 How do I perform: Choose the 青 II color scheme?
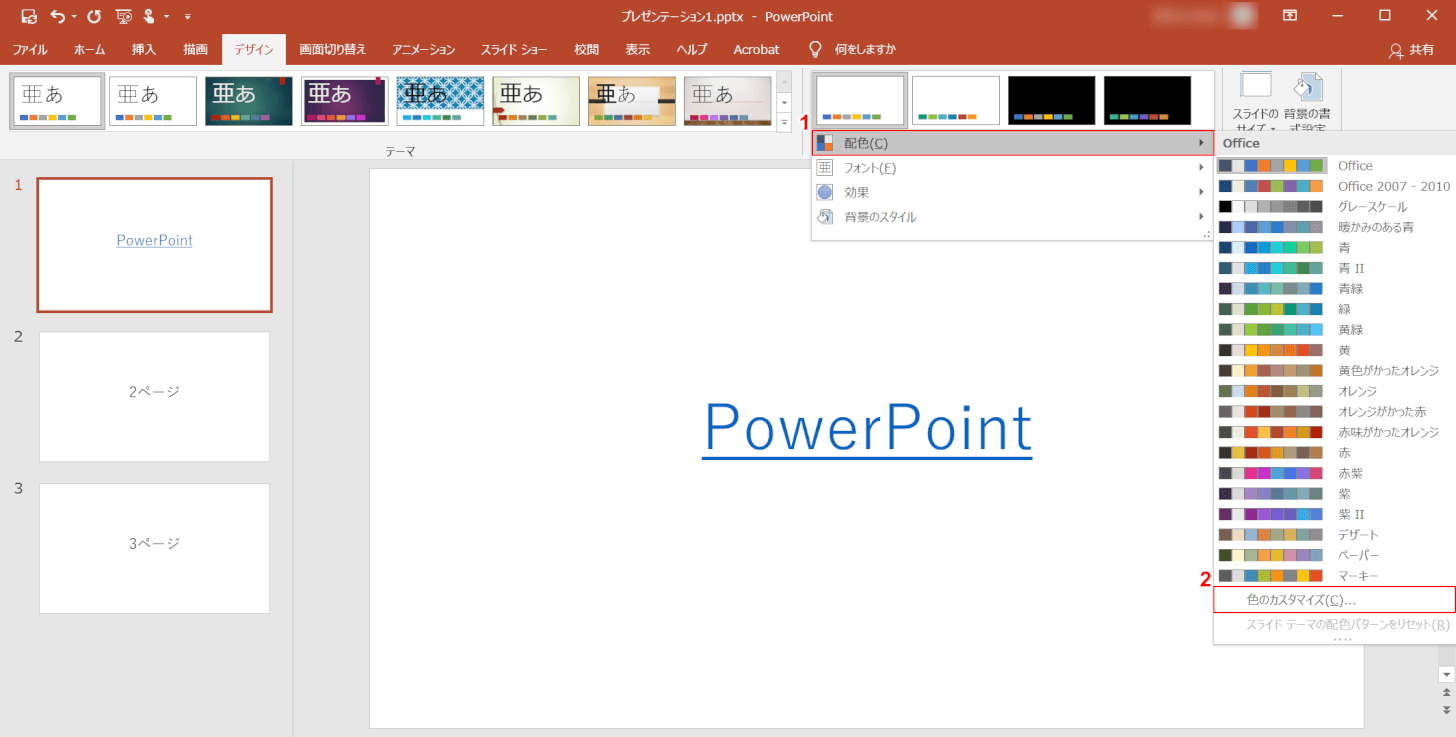click(1334, 268)
